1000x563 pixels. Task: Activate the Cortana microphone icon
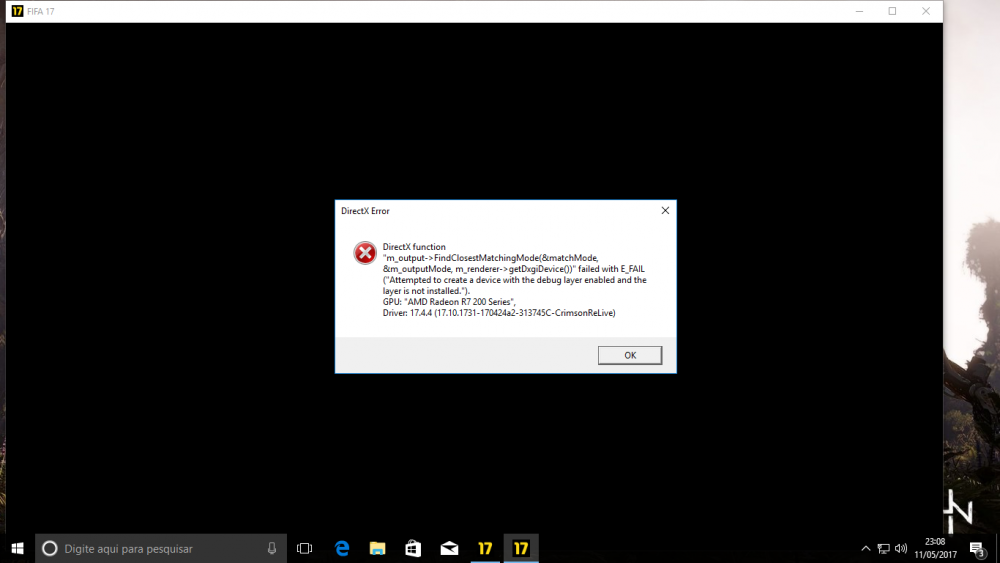click(272, 548)
